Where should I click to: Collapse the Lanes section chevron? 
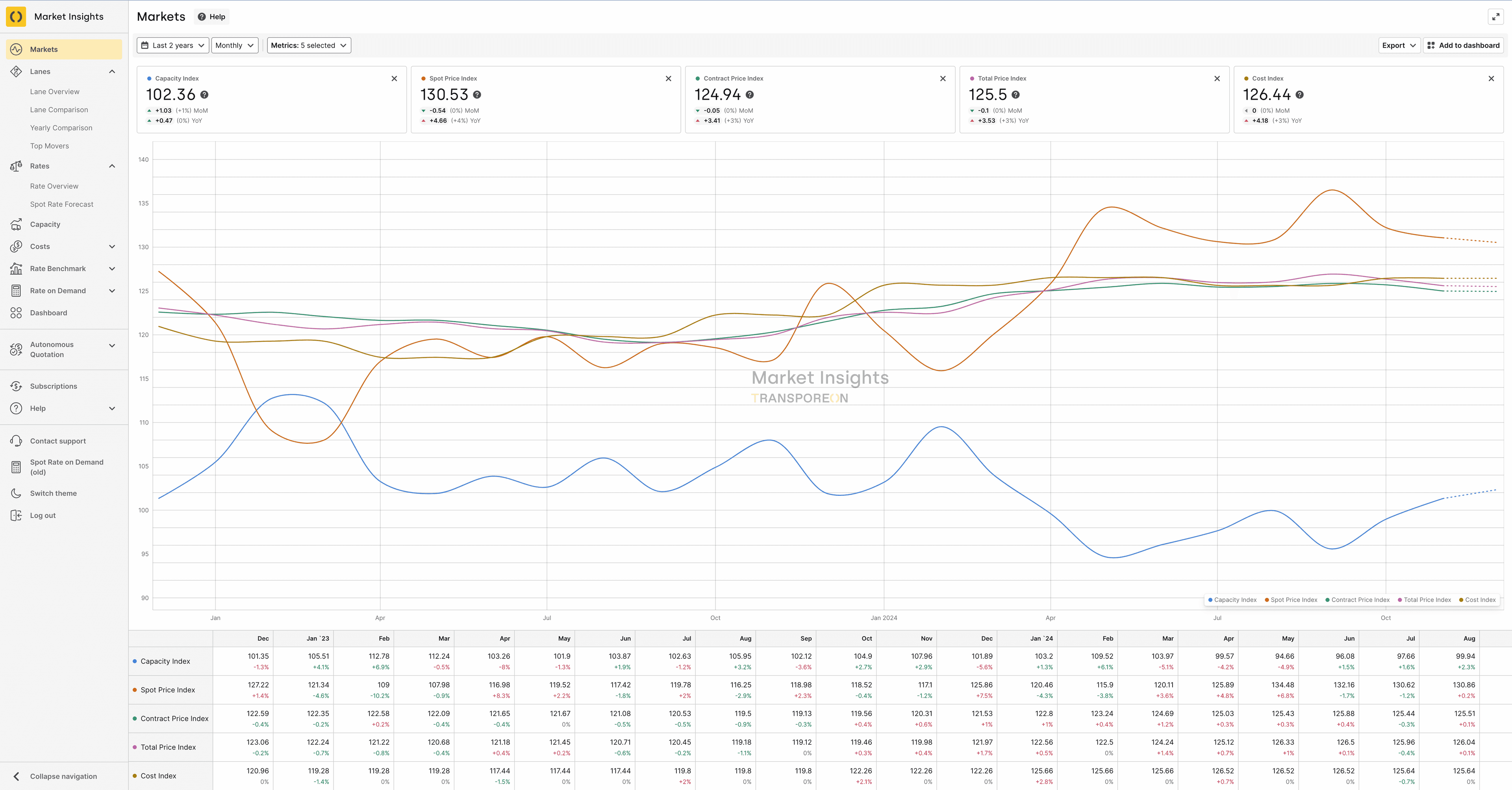coord(112,72)
